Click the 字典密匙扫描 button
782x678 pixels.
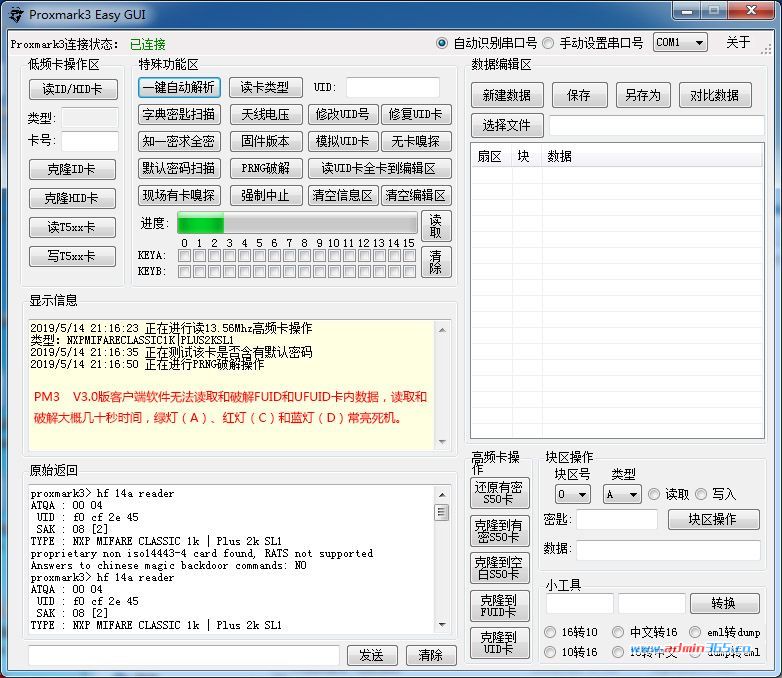179,114
